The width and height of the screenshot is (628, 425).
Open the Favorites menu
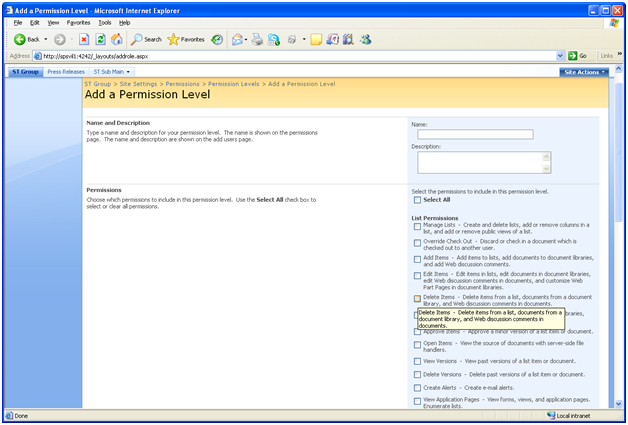(78, 23)
